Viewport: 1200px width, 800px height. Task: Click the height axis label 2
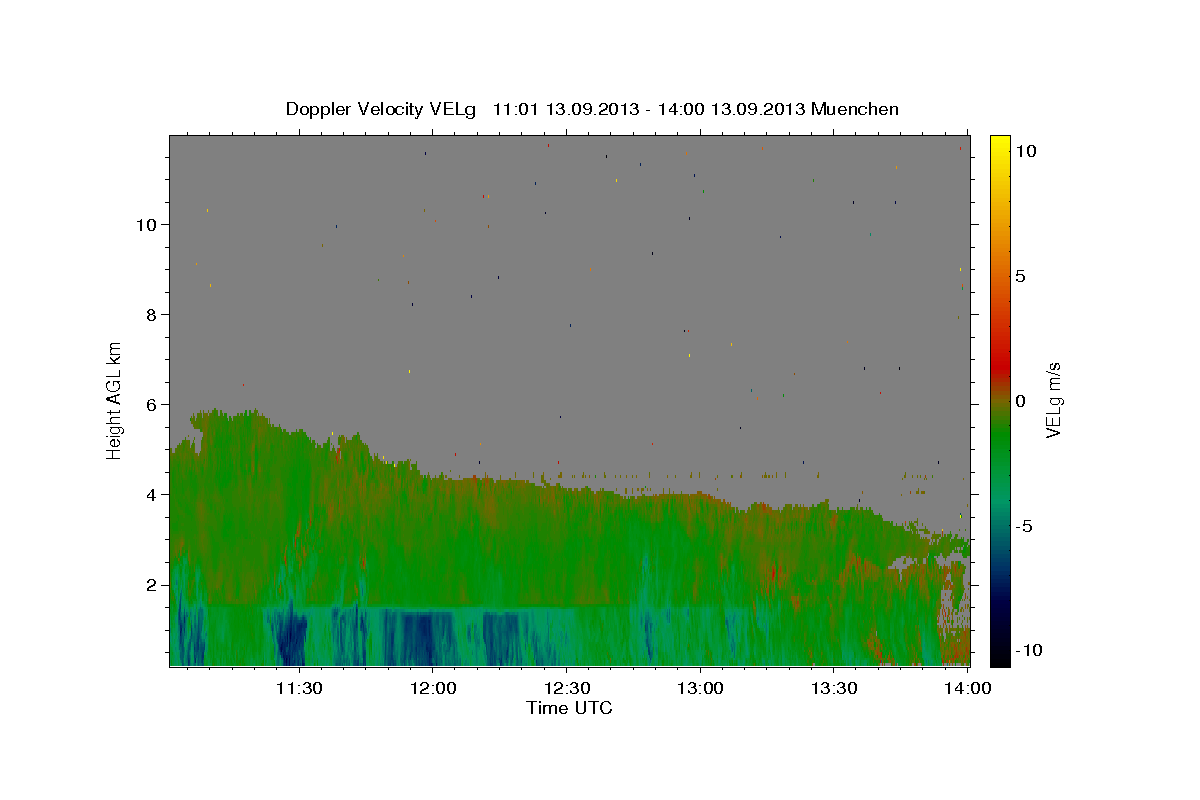[153, 584]
